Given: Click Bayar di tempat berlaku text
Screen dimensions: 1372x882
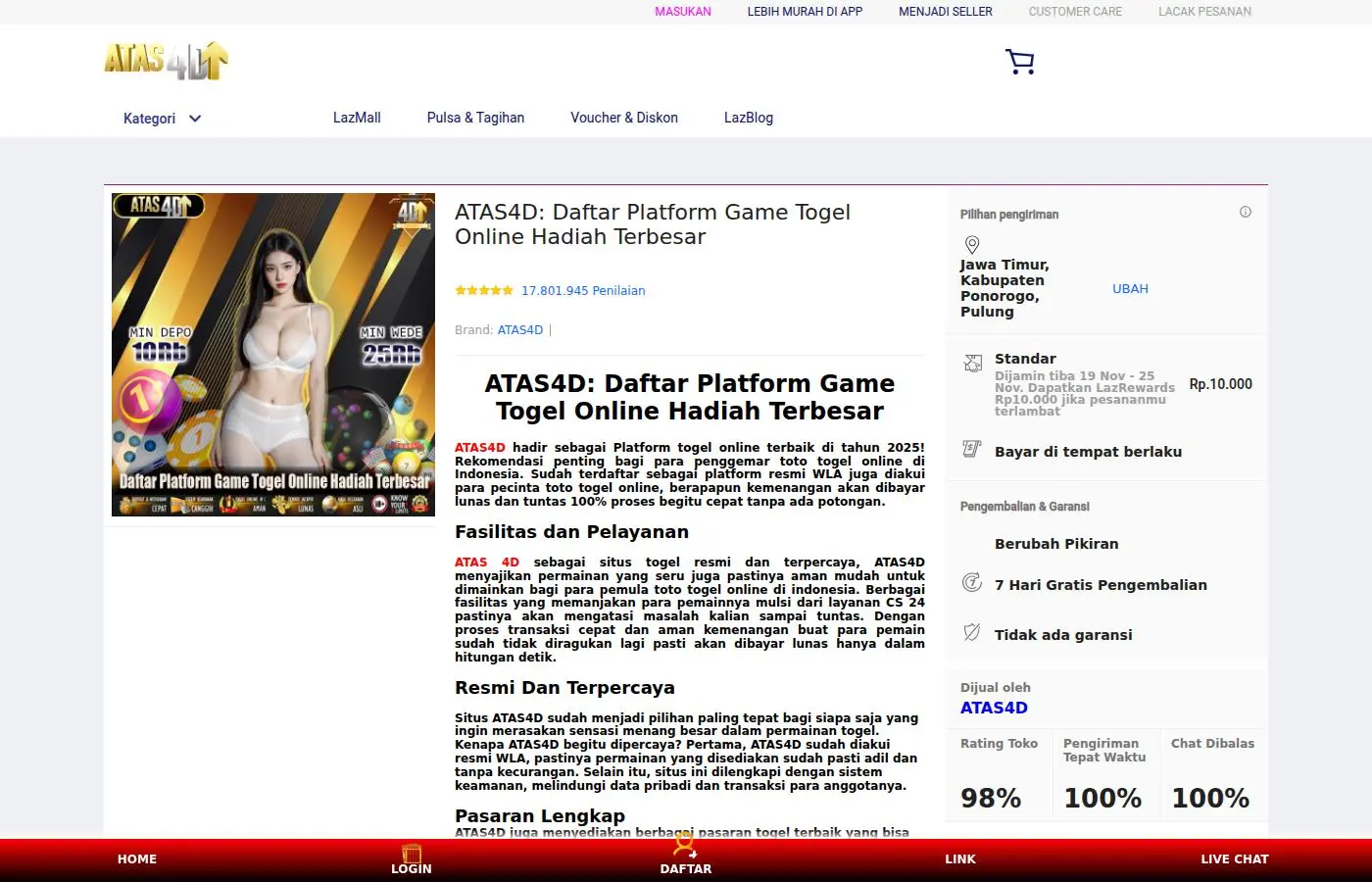Looking at the screenshot, I should [1088, 452].
